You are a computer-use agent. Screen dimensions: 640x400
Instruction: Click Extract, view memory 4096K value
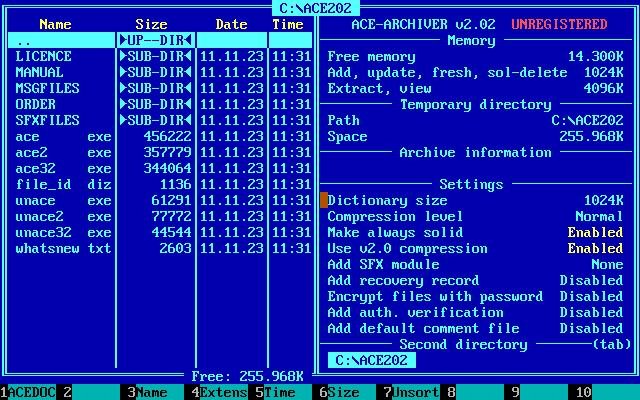604,88
